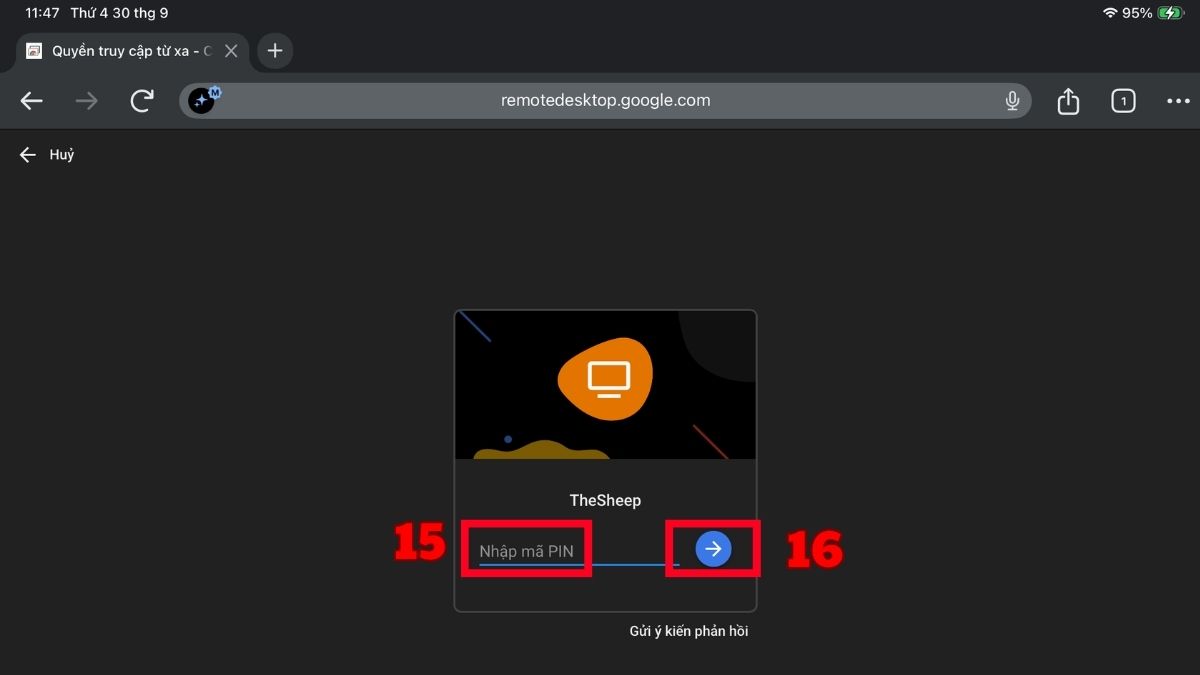Tap the battery indicator in status bar
Viewport: 1200px width, 675px height.
coord(1169,13)
